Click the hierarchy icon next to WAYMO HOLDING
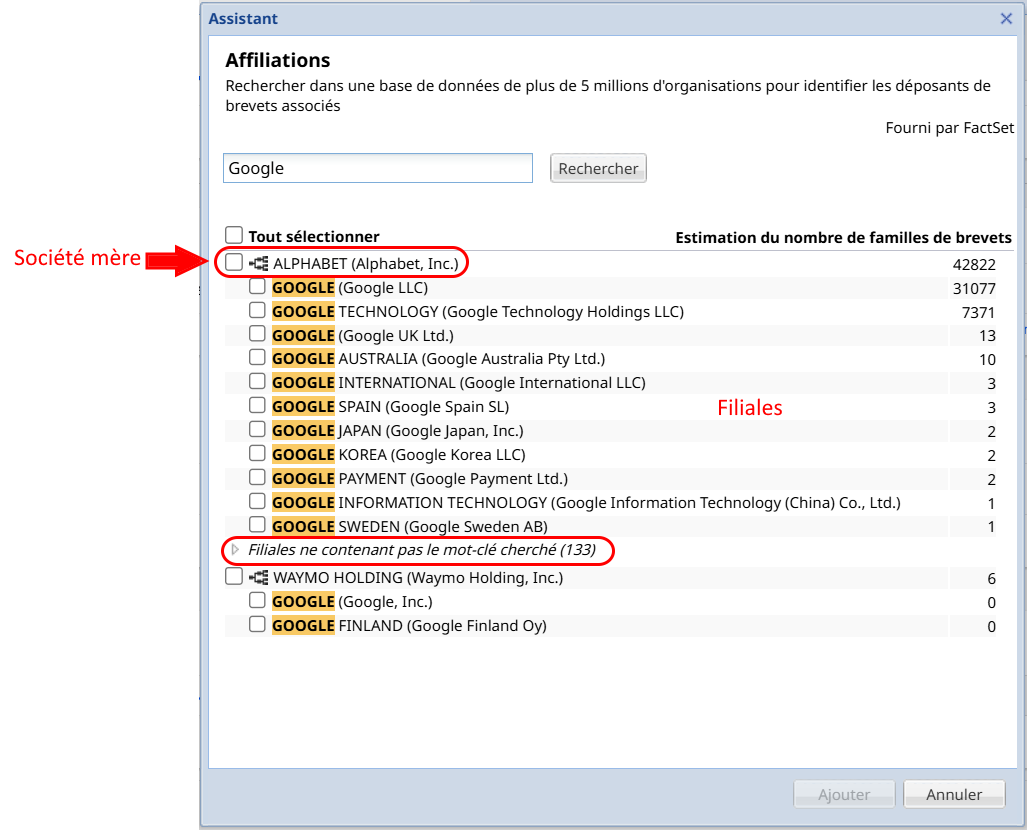 259,577
